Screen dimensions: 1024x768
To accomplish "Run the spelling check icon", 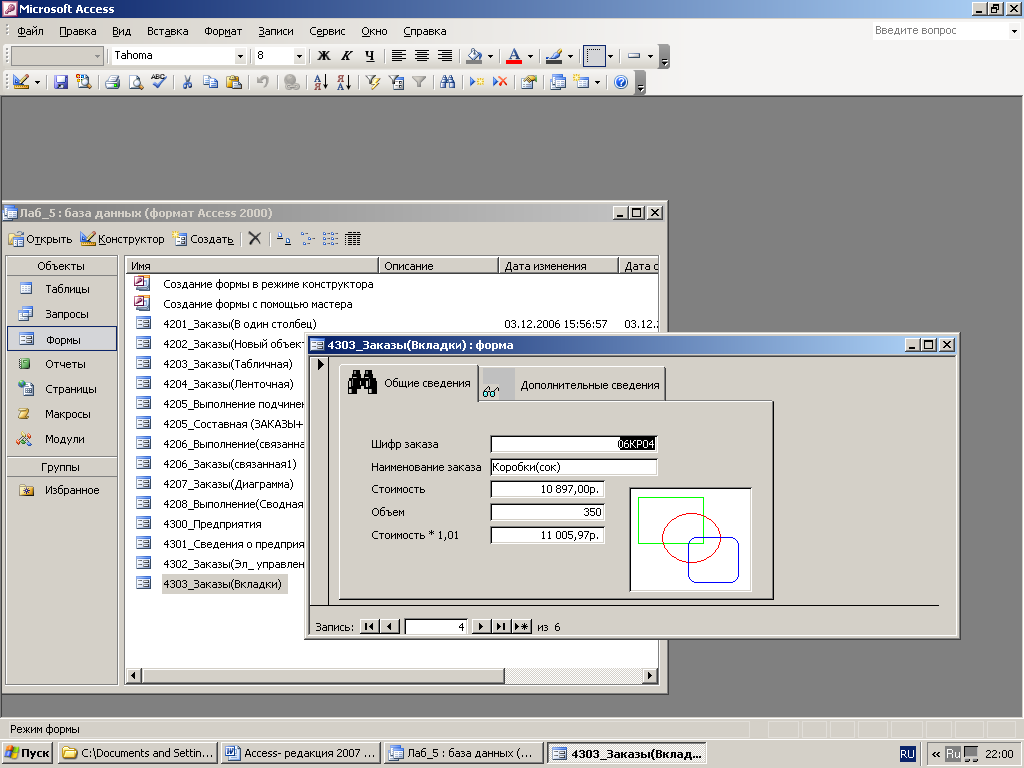I will tap(159, 82).
